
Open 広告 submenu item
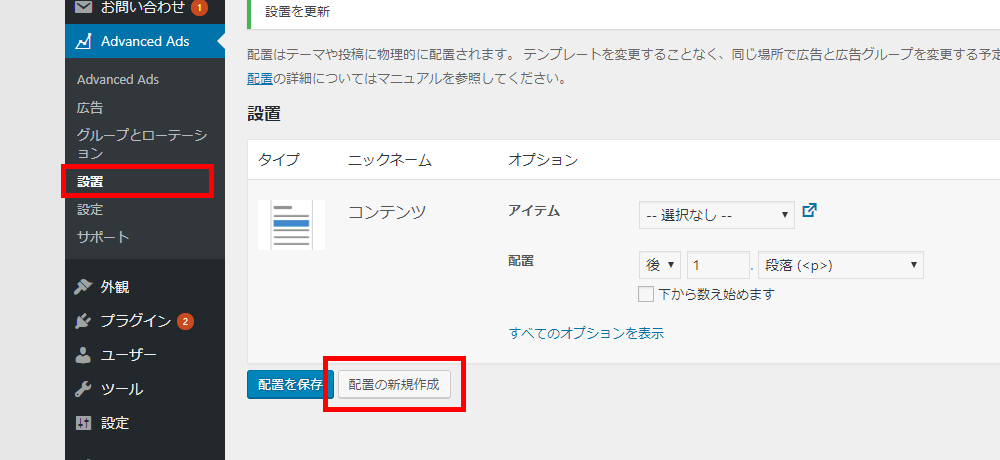tap(90, 107)
